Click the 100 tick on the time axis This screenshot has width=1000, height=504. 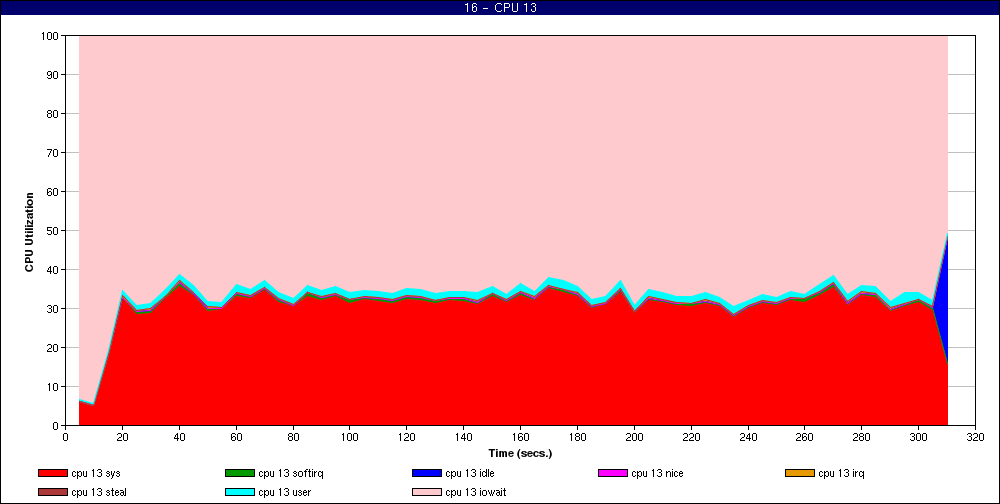(x=349, y=437)
